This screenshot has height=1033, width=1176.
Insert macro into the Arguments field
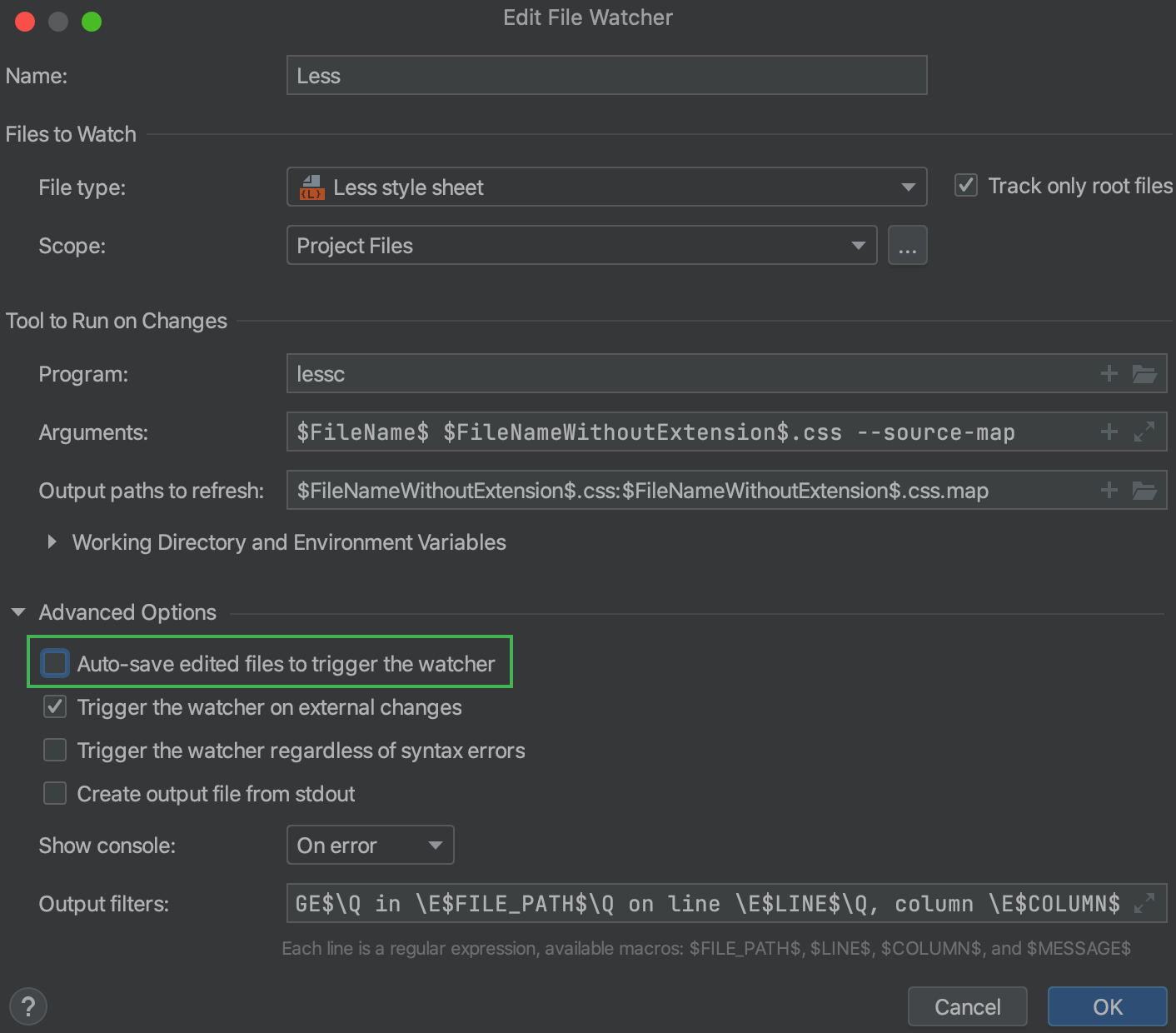pyautogui.click(x=1109, y=432)
